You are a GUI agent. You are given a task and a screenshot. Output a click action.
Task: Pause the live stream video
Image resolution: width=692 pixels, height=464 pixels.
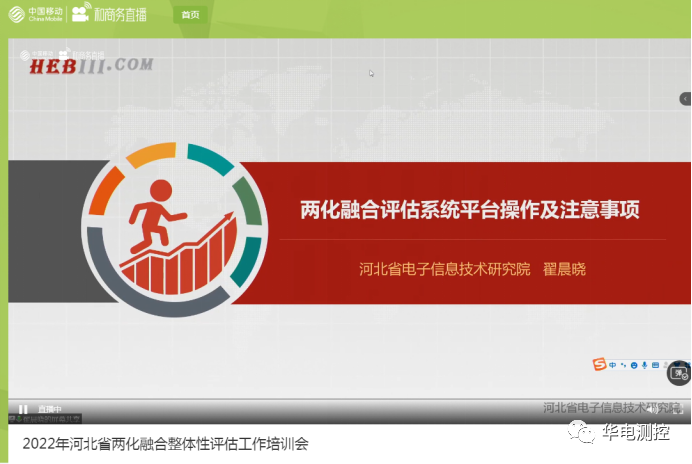point(22,409)
